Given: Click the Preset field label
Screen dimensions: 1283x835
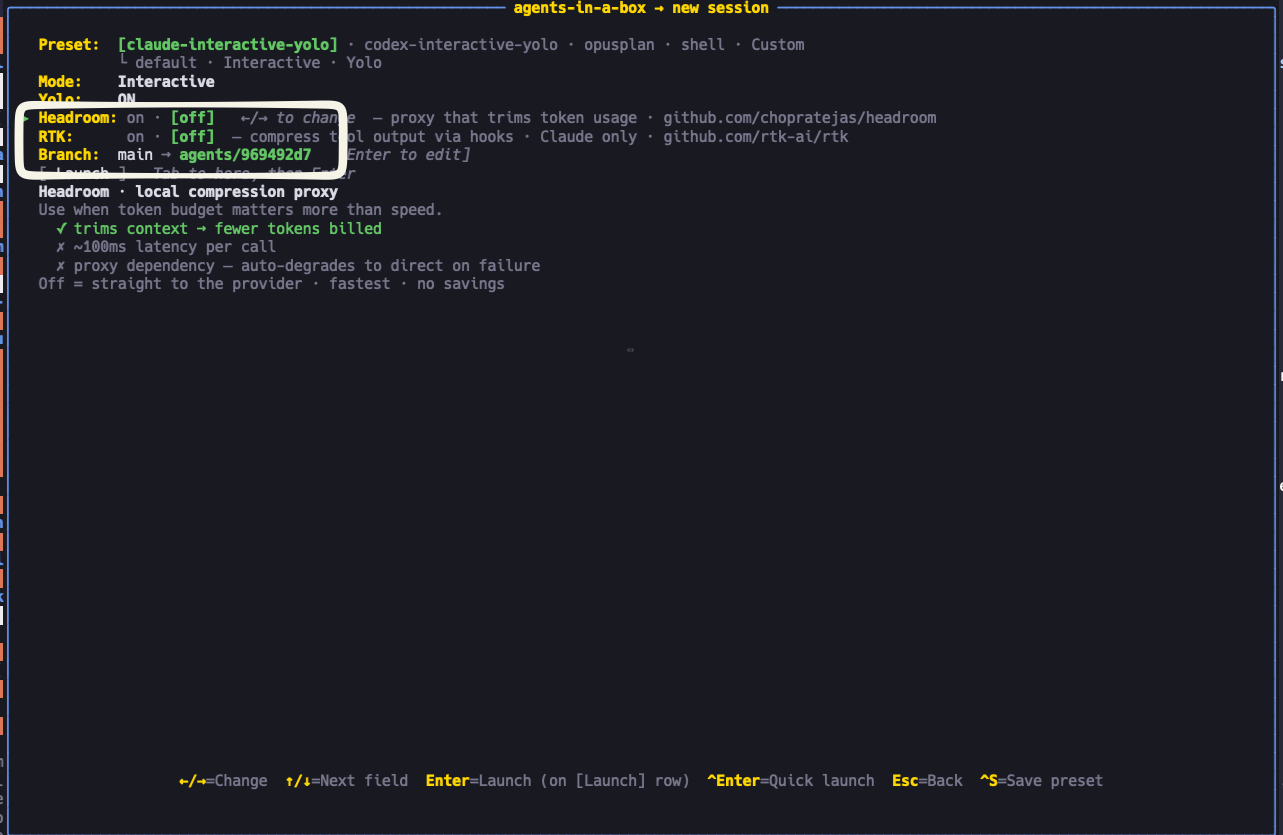Looking at the screenshot, I should (69, 45).
